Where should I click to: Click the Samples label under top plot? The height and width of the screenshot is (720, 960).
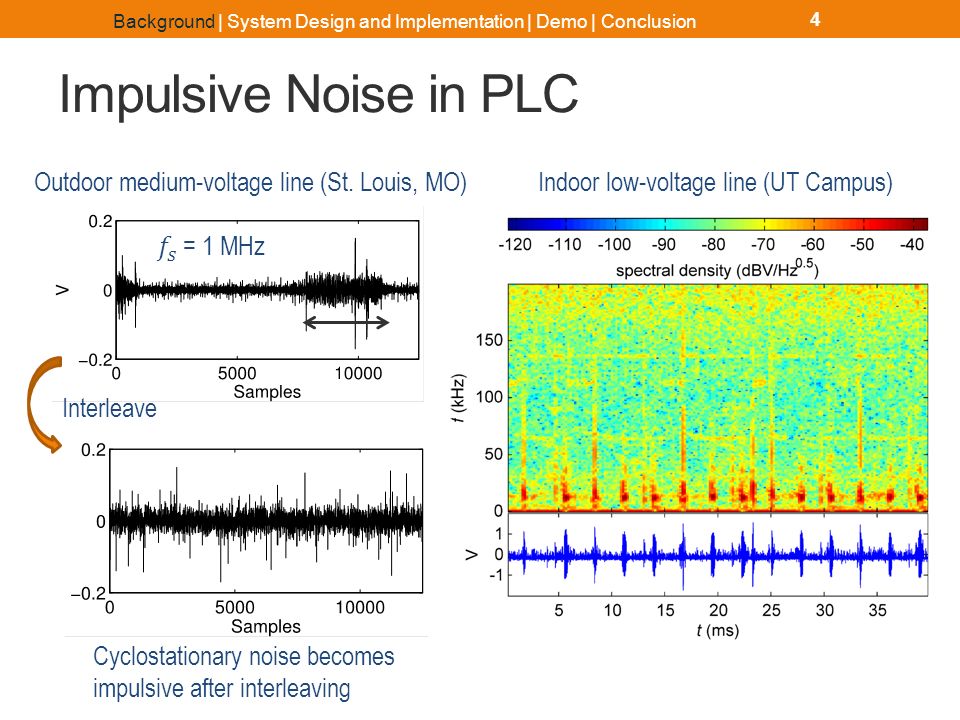tap(267, 392)
